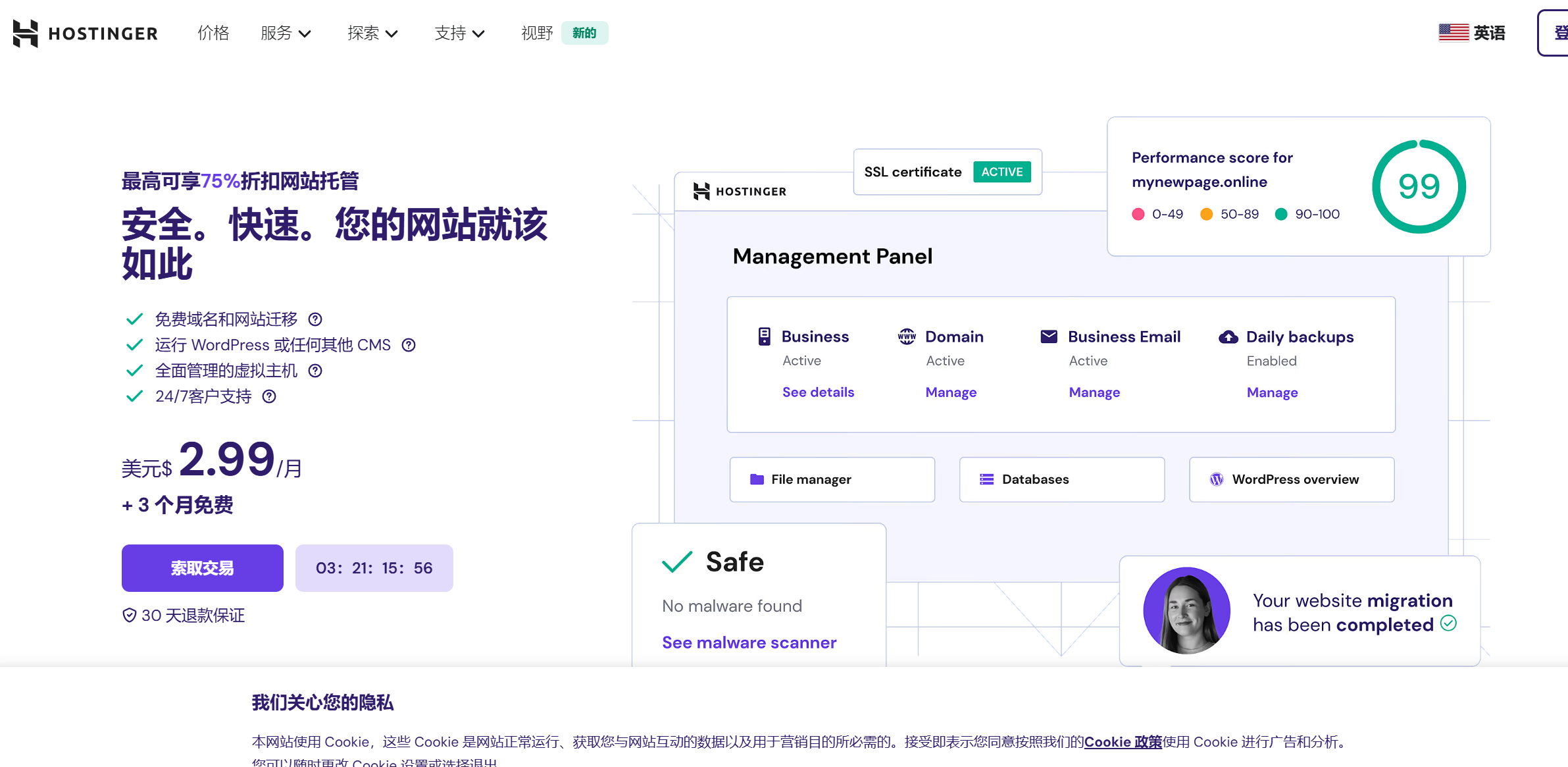
Task: Click the File manager folder icon
Action: click(757, 479)
